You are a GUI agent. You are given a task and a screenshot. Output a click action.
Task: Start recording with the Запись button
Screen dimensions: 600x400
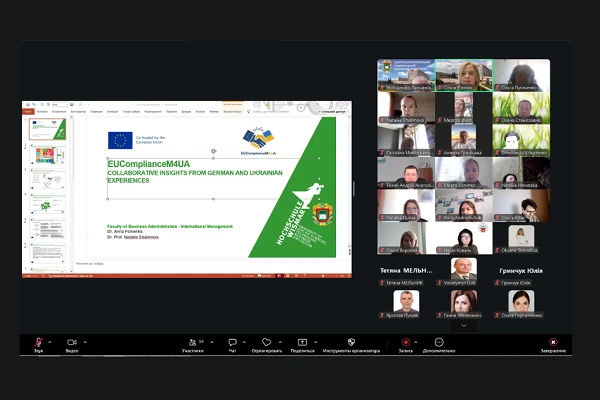[x=405, y=343]
